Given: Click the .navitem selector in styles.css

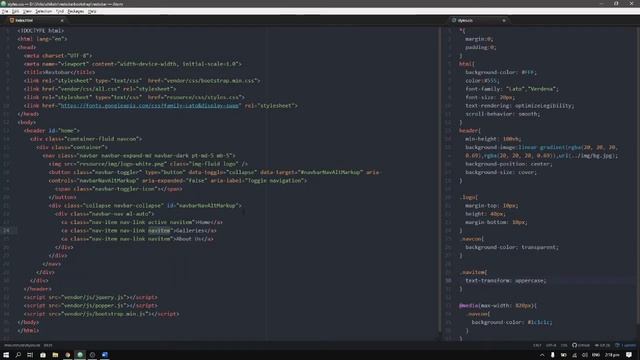Looking at the screenshot, I should tap(473, 272).
